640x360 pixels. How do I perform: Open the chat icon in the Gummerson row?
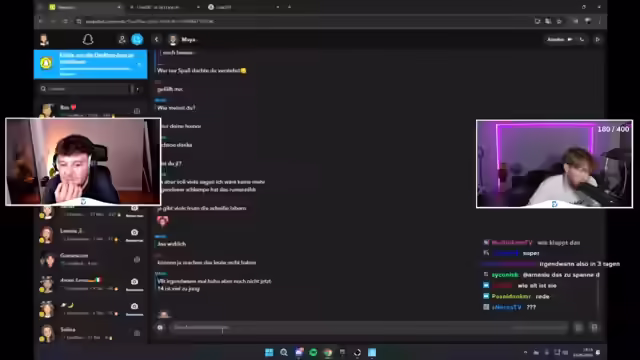pyautogui.click(x=137, y=259)
